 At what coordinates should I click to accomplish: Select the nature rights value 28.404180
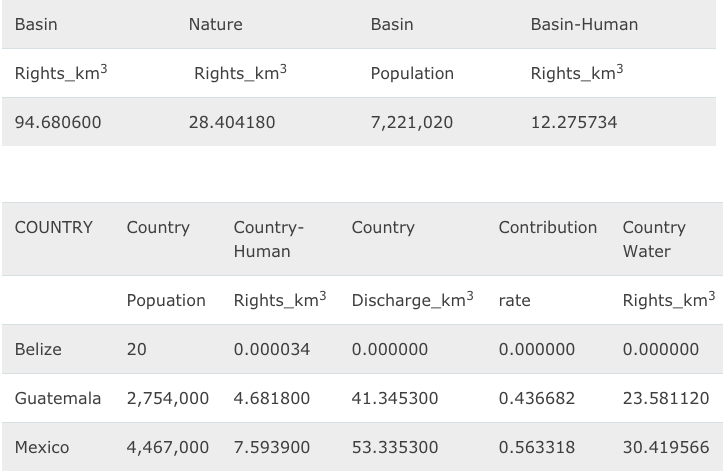(232, 122)
